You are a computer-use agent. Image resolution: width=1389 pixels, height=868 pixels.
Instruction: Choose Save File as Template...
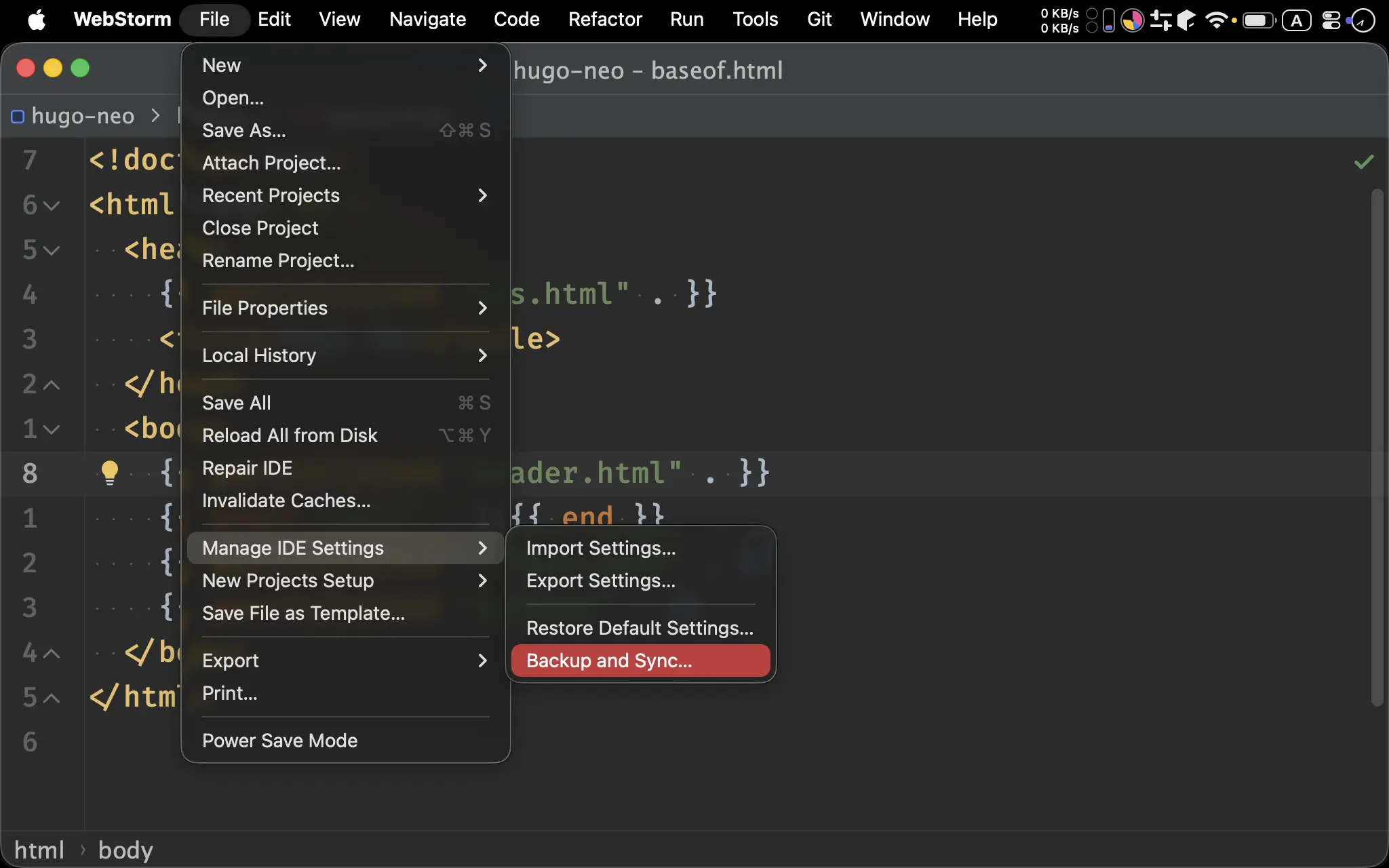346,613
